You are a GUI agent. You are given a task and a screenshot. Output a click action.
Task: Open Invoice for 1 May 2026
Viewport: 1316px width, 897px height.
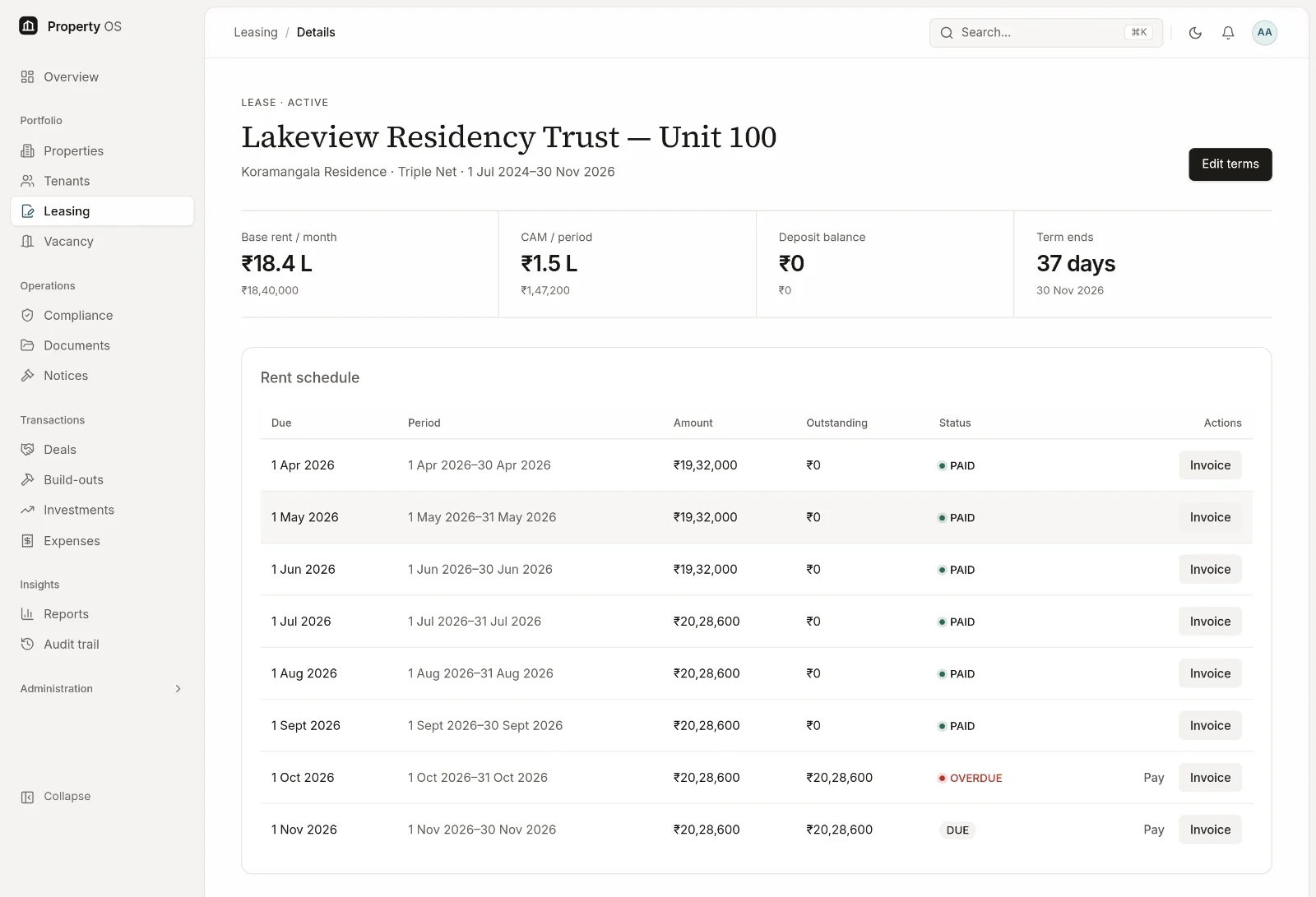click(1210, 517)
